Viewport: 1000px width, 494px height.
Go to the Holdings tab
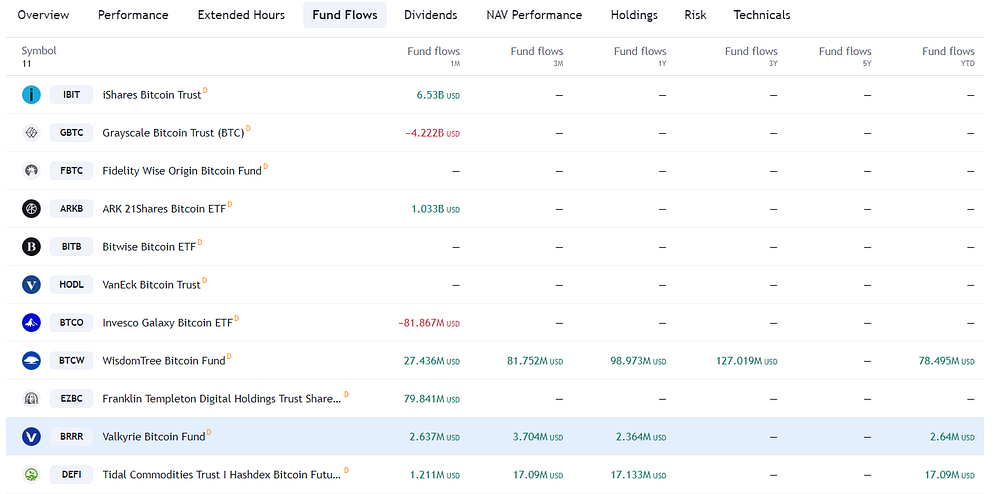[x=634, y=15]
